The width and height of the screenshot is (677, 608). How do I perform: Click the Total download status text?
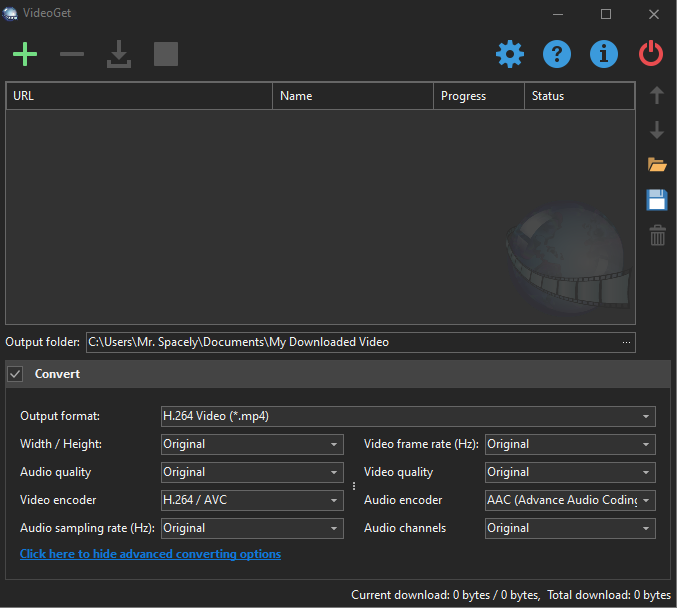click(x=609, y=595)
